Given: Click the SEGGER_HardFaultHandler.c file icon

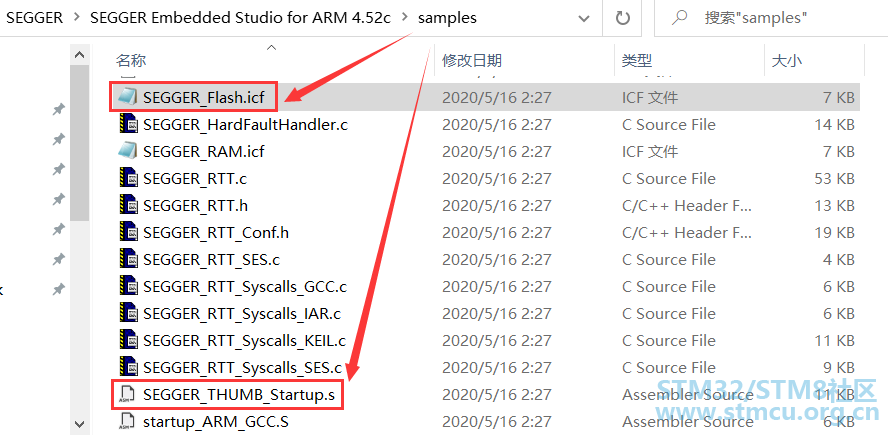Looking at the screenshot, I should (x=129, y=125).
